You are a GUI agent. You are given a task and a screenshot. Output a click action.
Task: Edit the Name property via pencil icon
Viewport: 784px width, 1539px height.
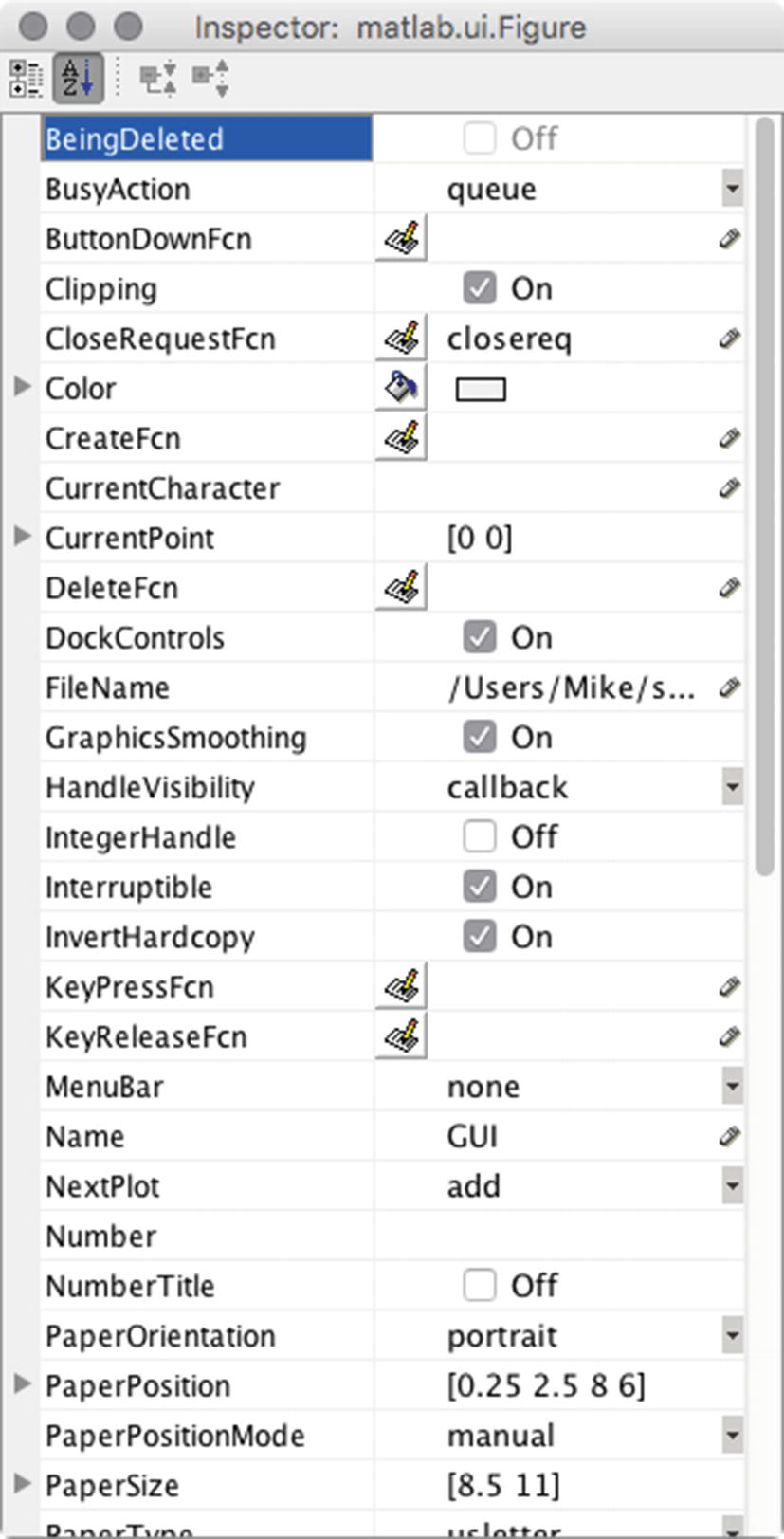728,1136
